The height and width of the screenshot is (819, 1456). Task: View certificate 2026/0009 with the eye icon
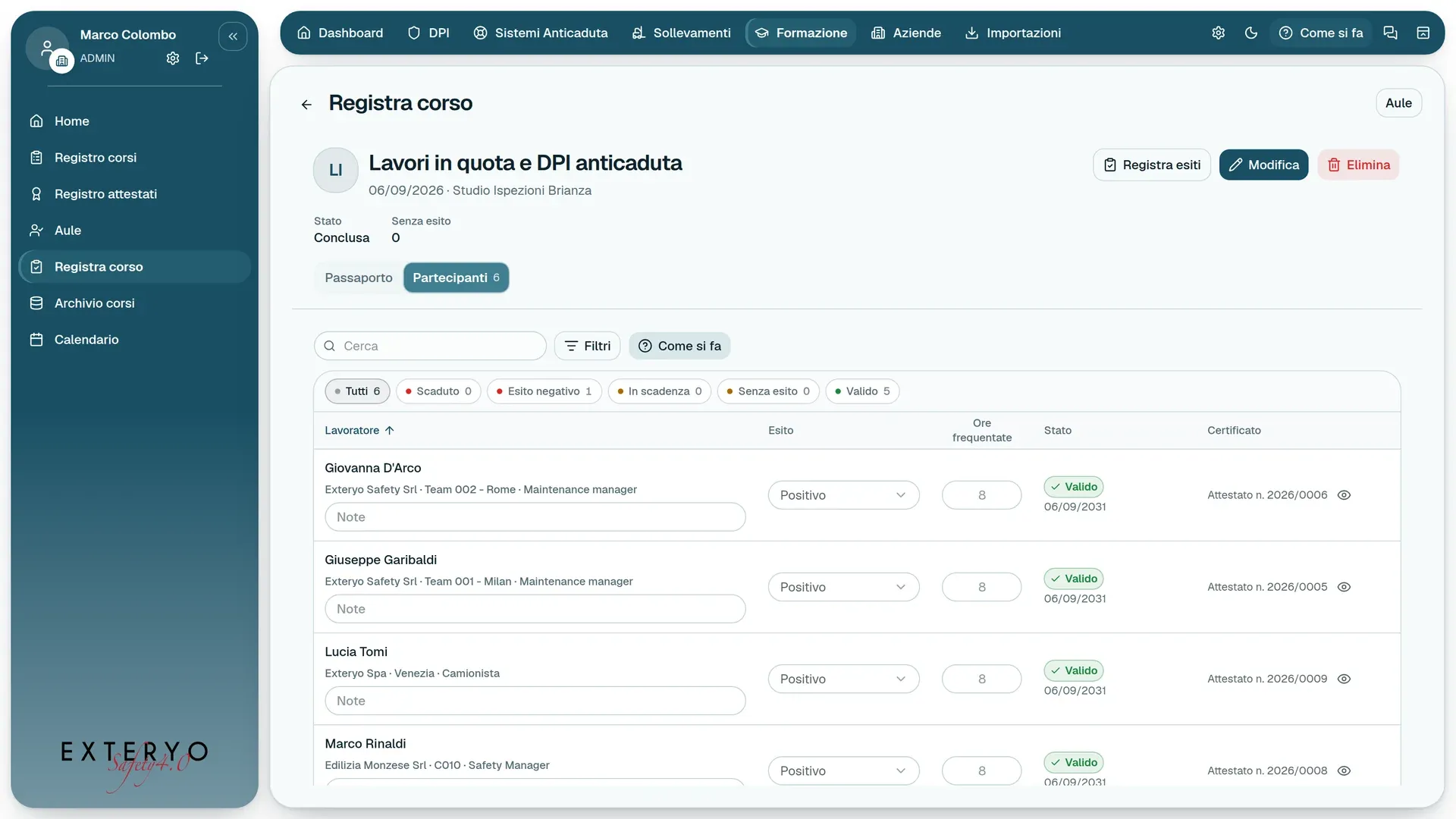1345,679
